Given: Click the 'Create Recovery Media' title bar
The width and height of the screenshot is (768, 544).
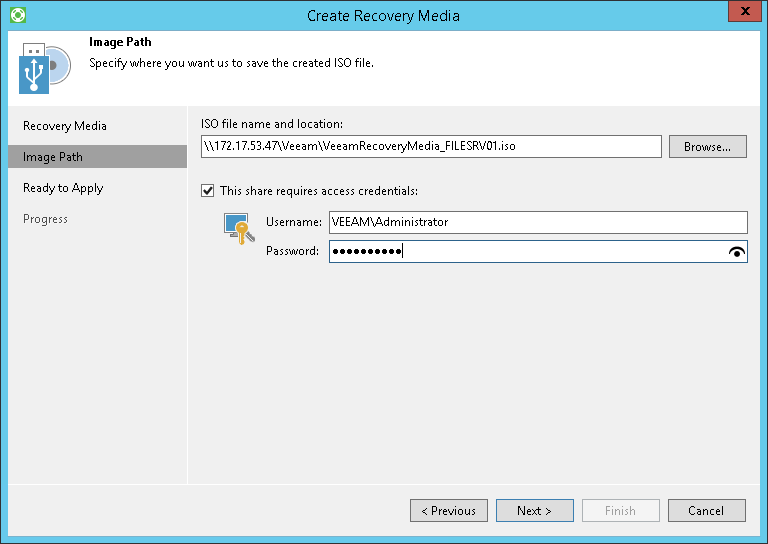Looking at the screenshot, I should 384,15.
